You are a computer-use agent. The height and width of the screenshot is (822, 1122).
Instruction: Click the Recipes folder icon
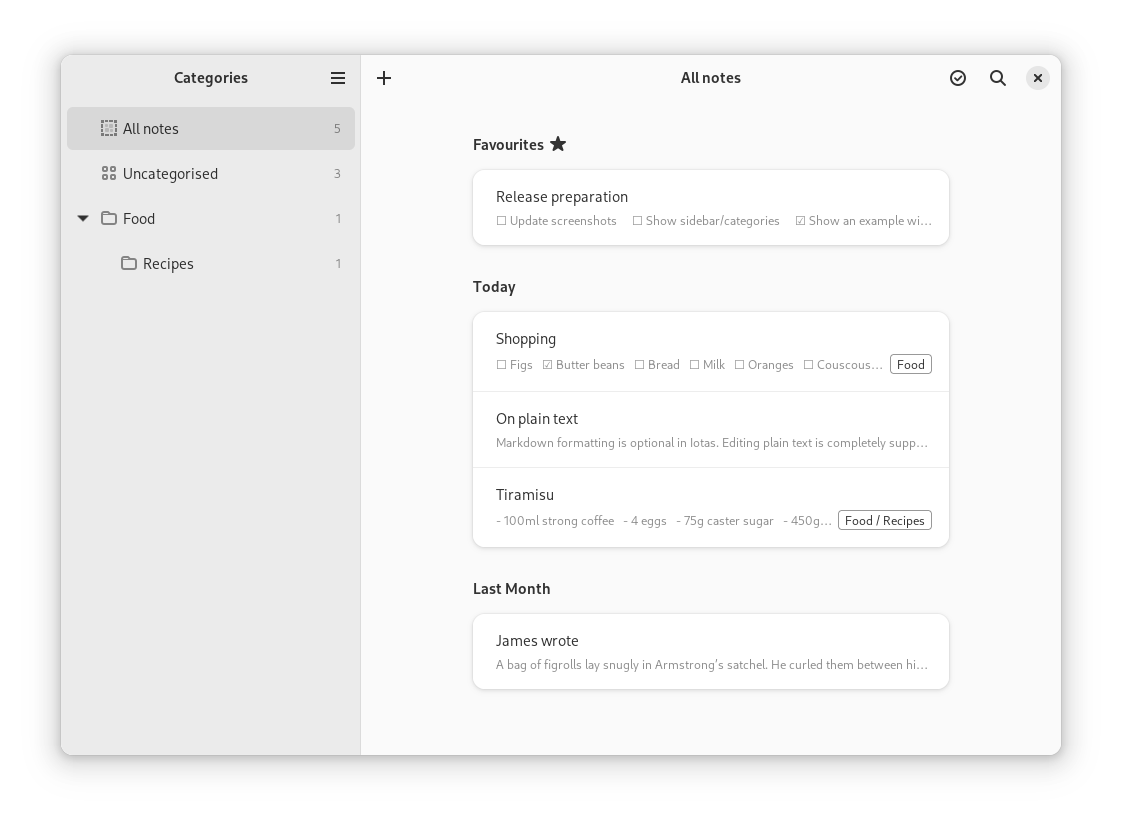(x=129, y=263)
